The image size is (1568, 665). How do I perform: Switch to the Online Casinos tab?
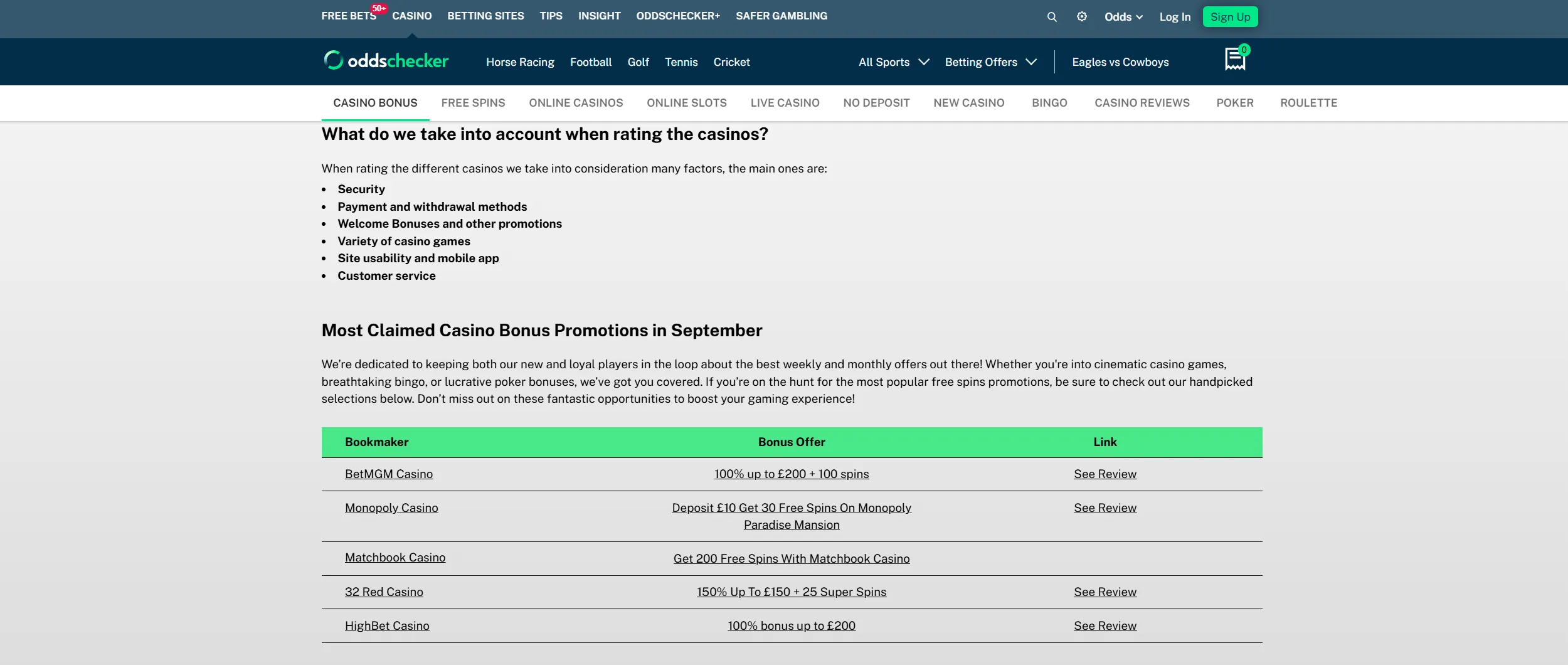pos(576,103)
